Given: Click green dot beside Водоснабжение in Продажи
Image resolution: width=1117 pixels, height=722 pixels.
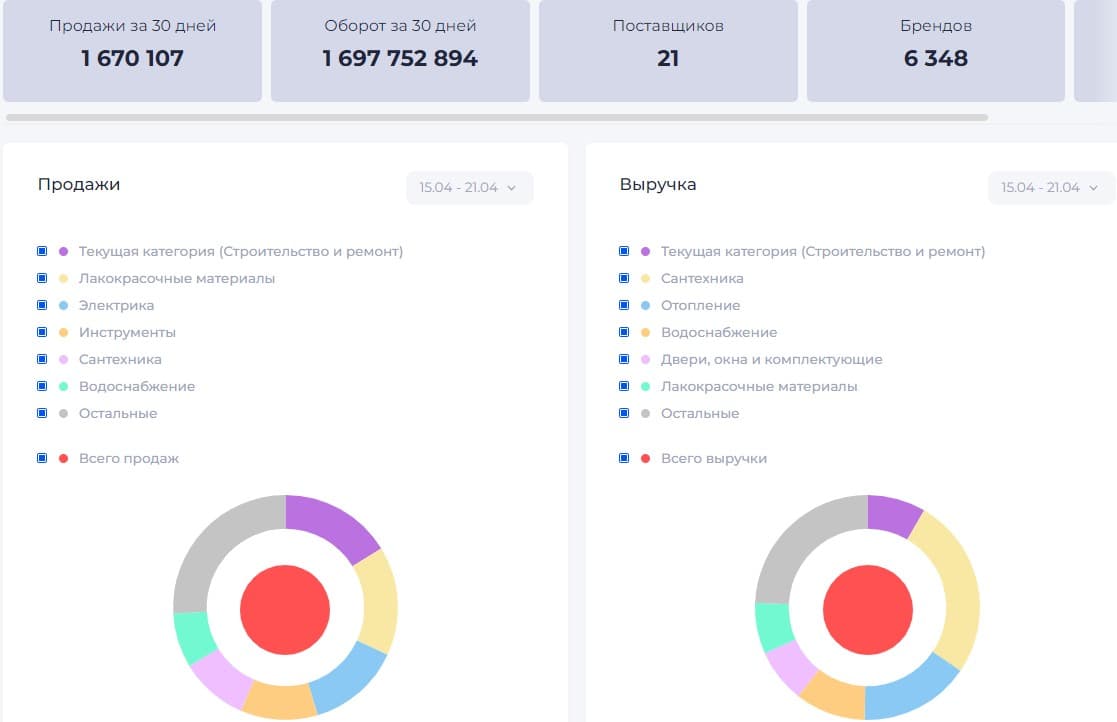Looking at the screenshot, I should (63, 387).
